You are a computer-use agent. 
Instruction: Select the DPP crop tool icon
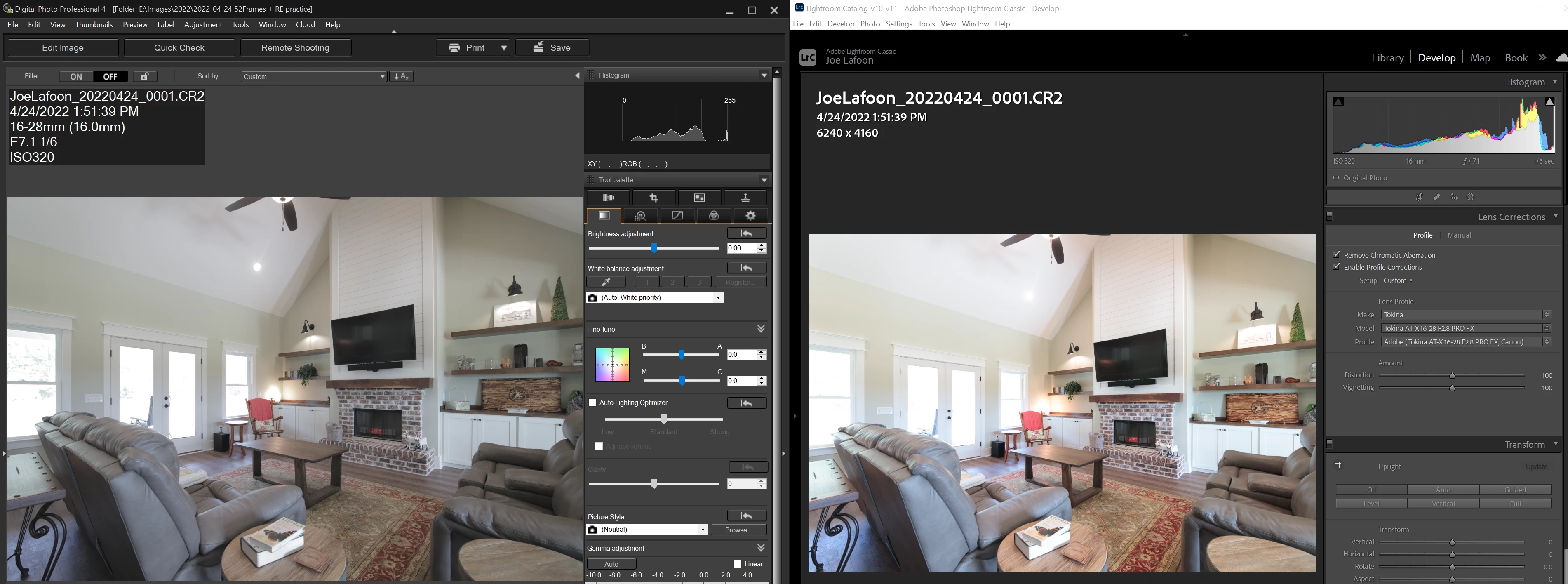click(654, 198)
